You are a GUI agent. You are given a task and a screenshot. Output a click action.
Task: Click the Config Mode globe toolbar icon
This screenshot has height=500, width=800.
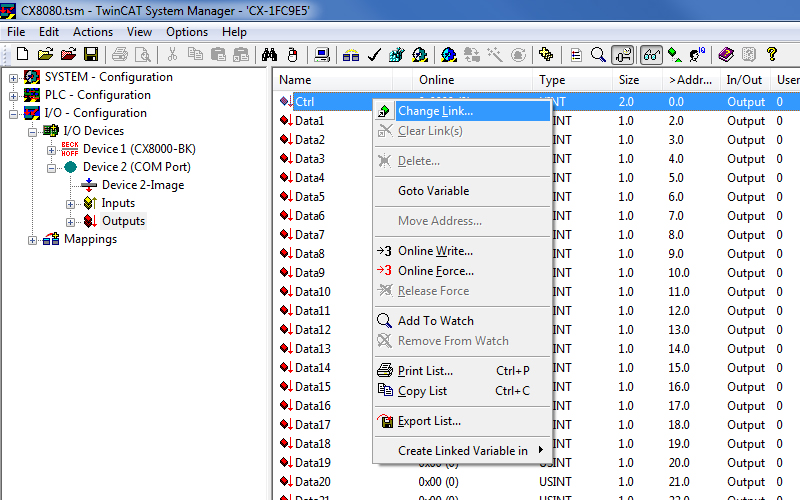click(x=449, y=54)
